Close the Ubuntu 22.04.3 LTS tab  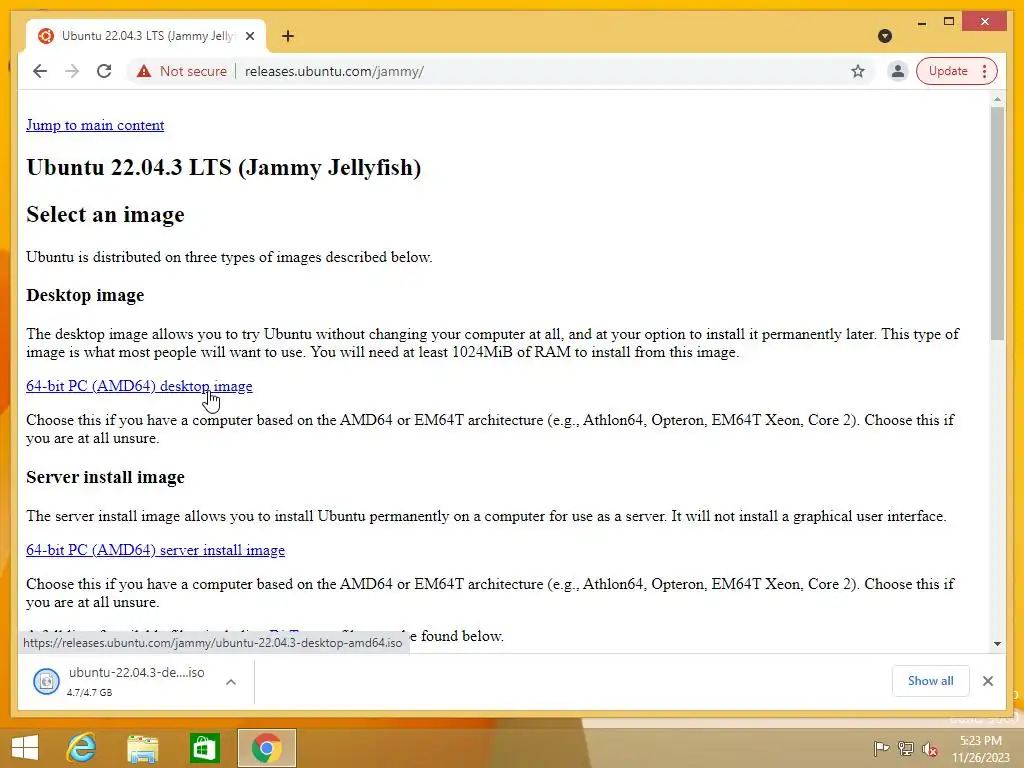249,36
